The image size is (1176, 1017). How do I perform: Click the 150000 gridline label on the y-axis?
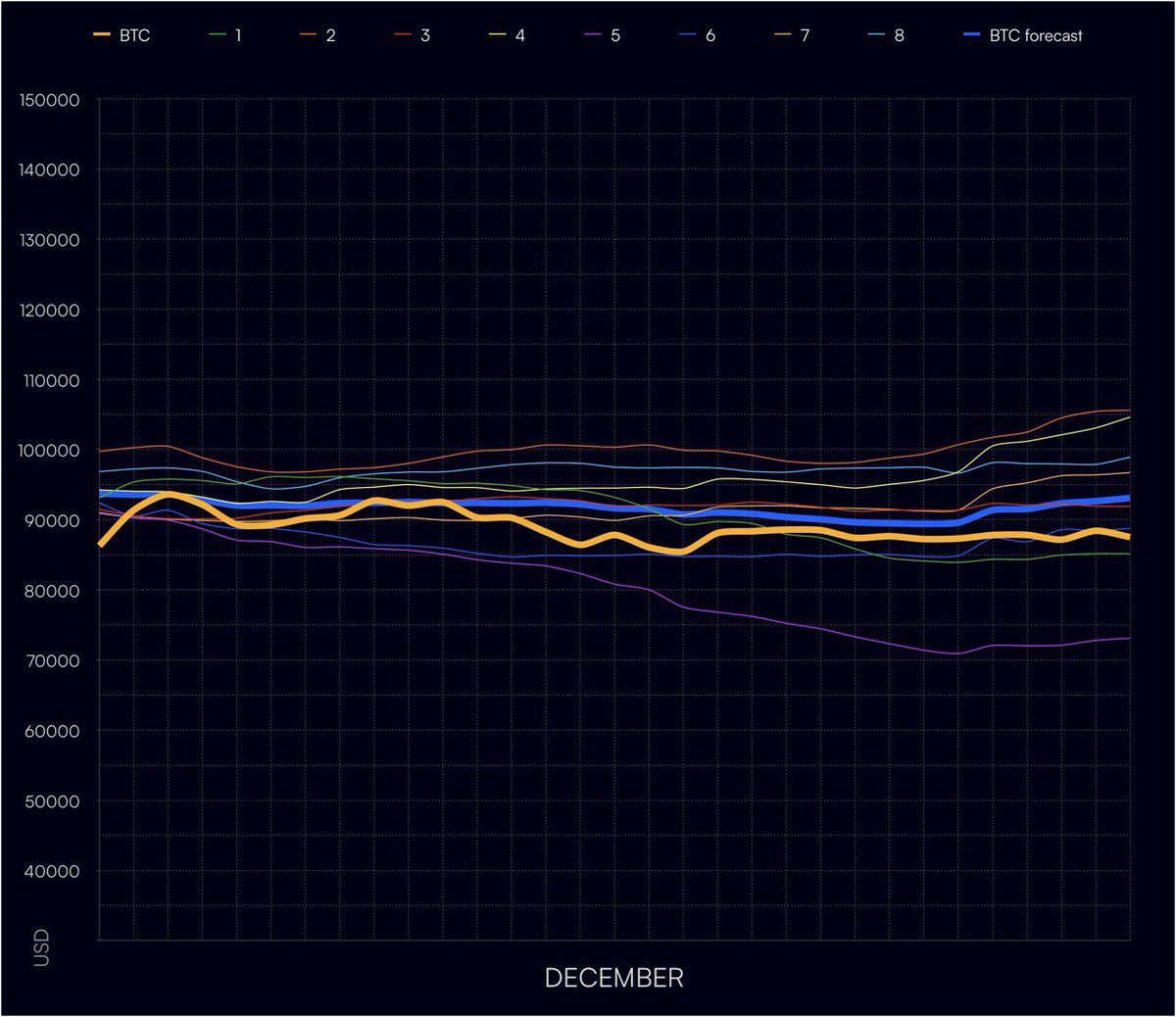[x=49, y=99]
